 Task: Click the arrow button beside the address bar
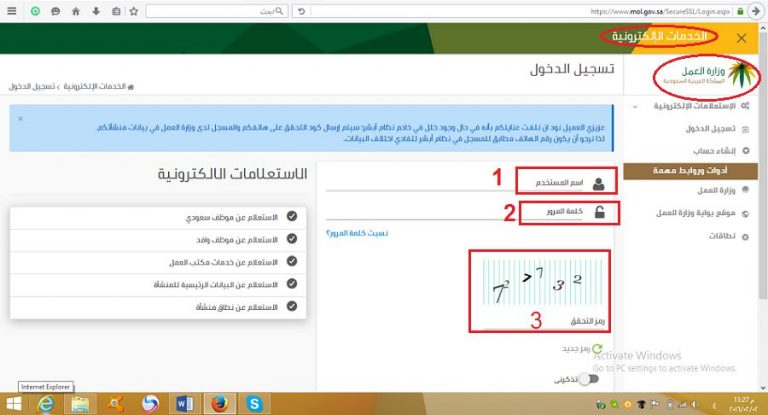[x=756, y=11]
